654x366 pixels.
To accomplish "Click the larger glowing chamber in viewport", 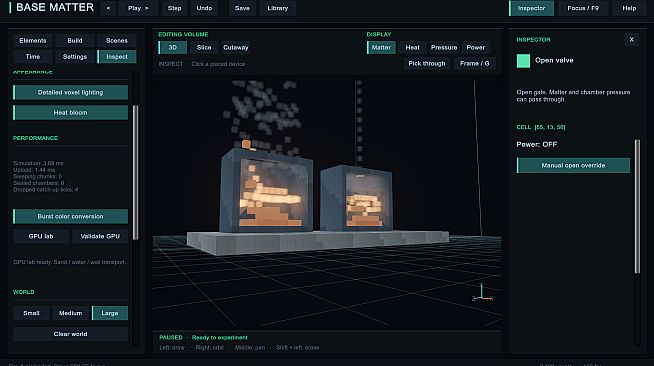I will click(267, 191).
